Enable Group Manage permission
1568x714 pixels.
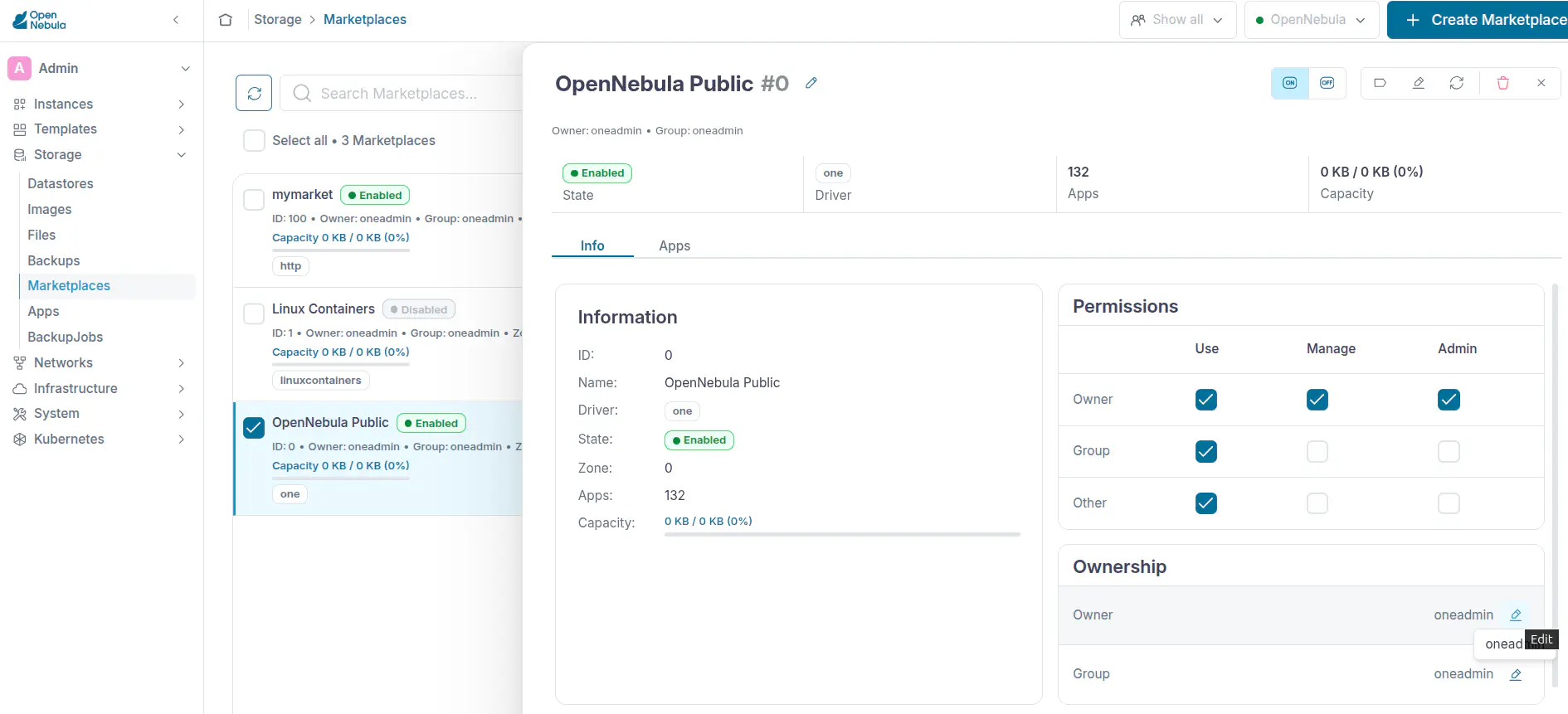[x=1317, y=451]
